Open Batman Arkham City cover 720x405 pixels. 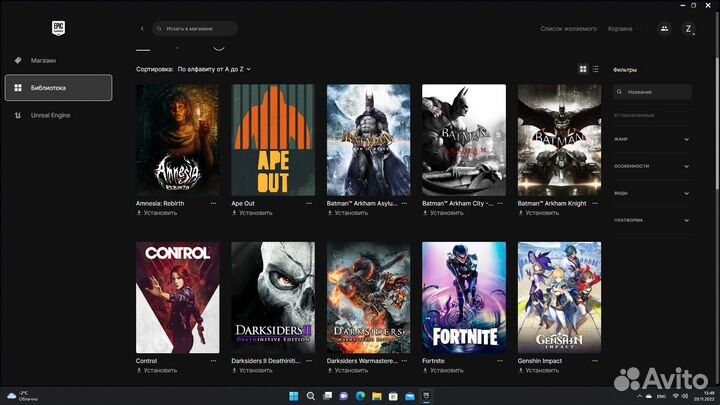(464, 140)
